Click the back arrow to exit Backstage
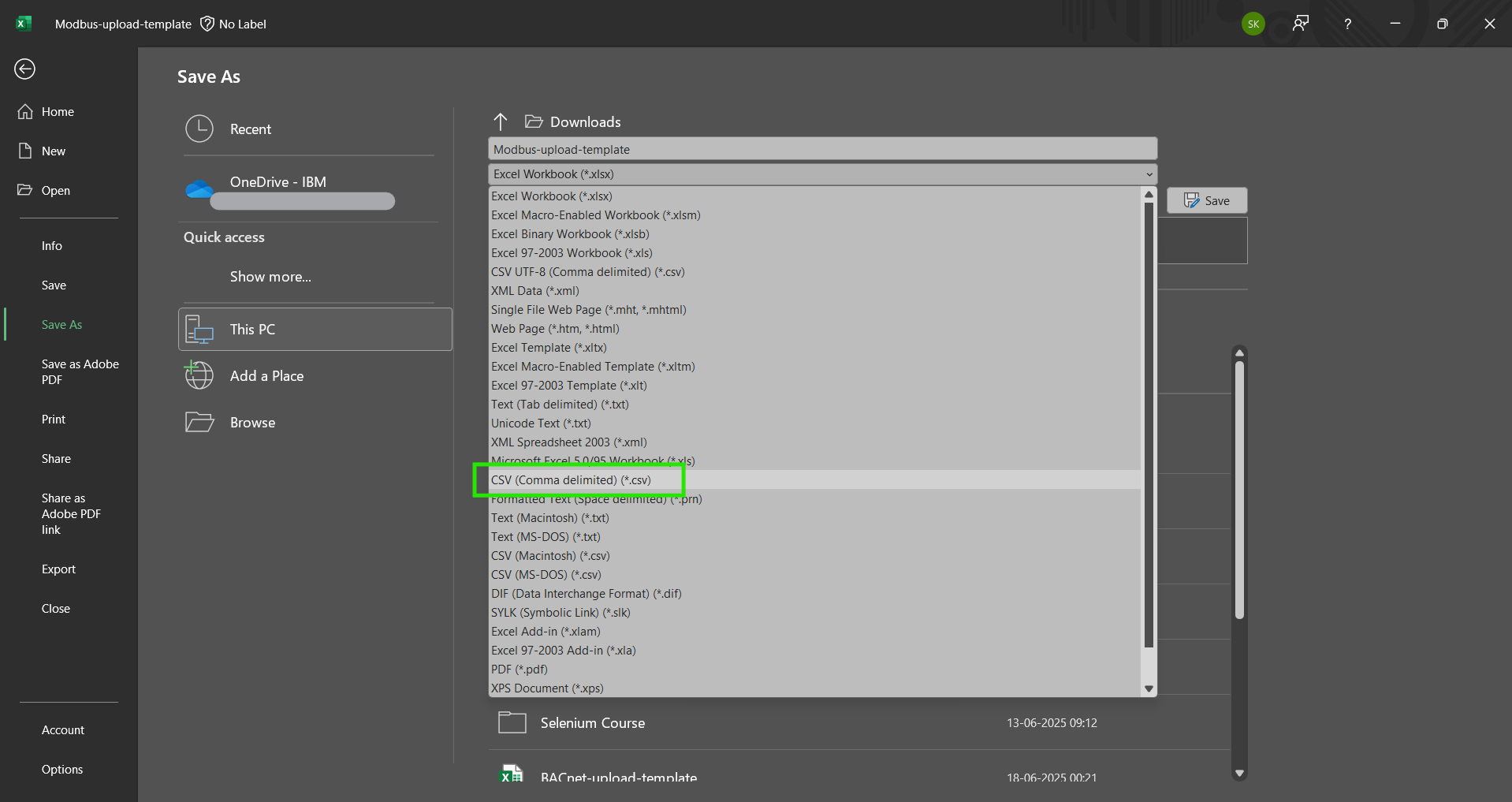1512x802 pixels. [x=25, y=69]
